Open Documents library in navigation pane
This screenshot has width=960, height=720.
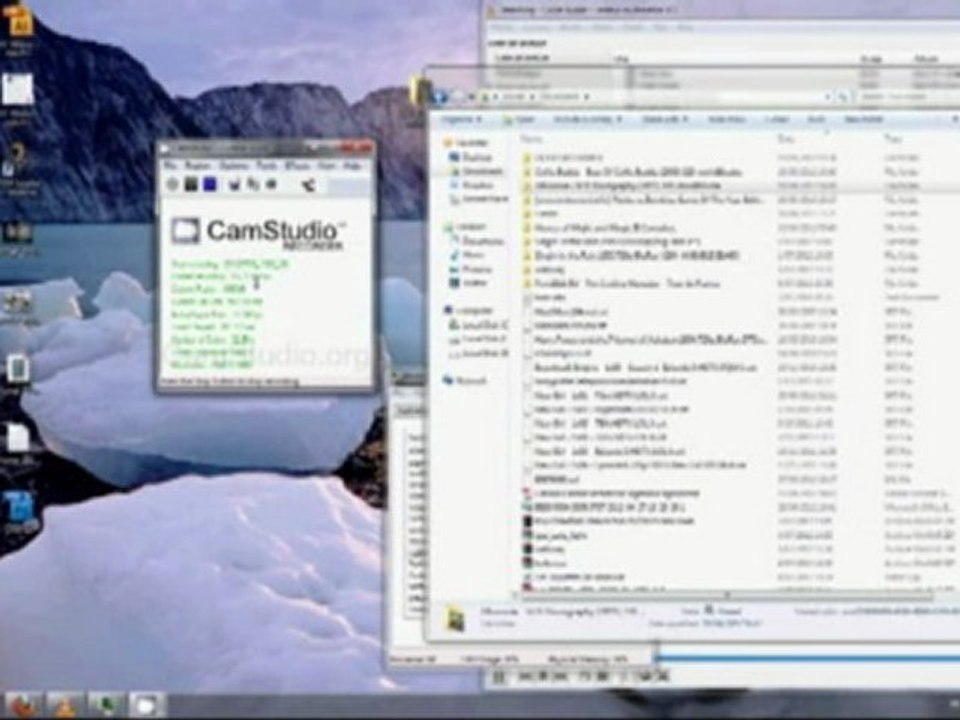tap(477, 241)
